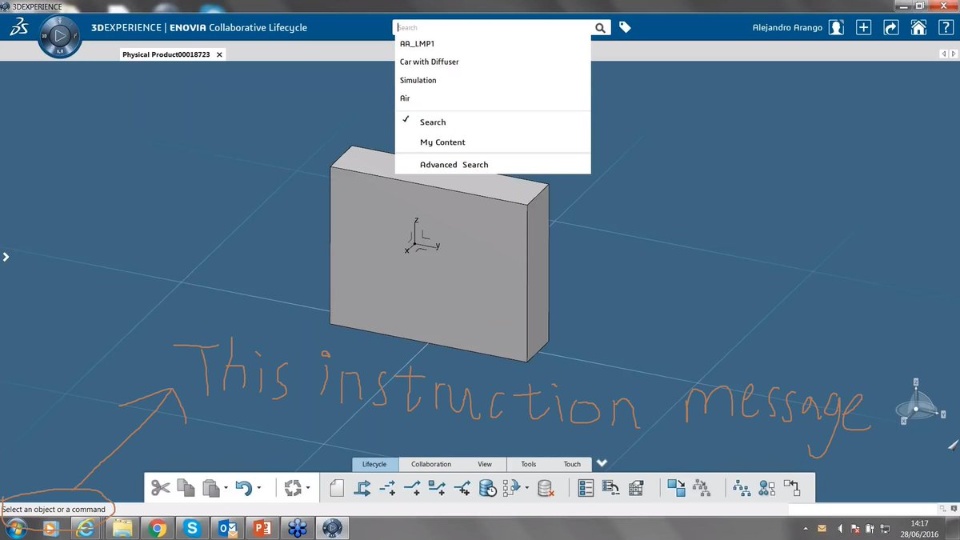Viewport: 960px width, 540px height.
Task: Click the 6WTags tag icon
Action: click(x=624, y=27)
